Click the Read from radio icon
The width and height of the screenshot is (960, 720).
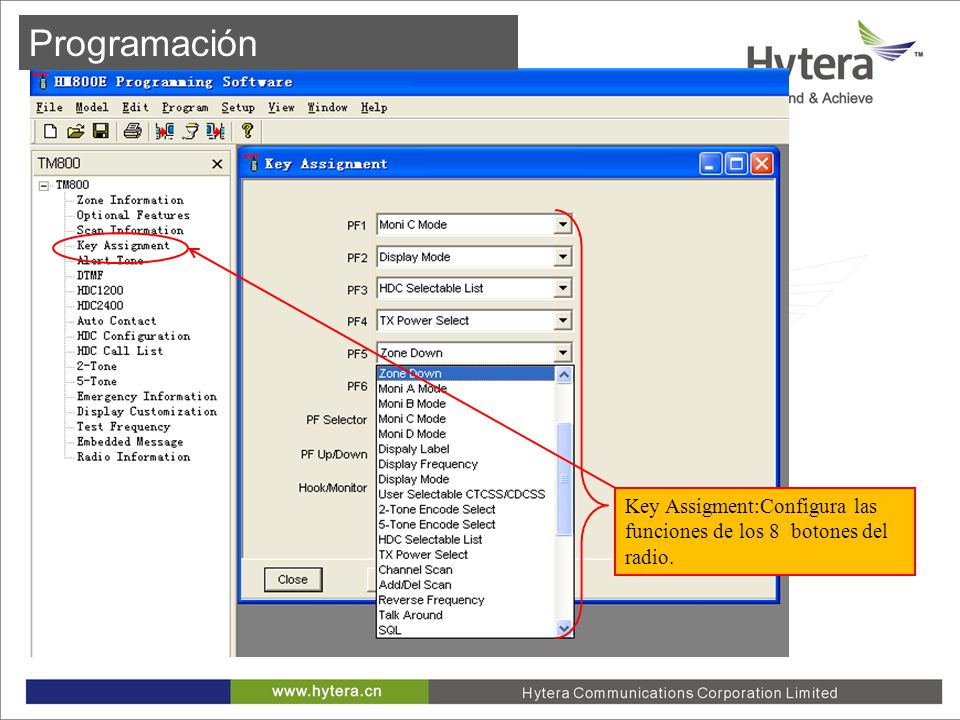[x=164, y=130]
